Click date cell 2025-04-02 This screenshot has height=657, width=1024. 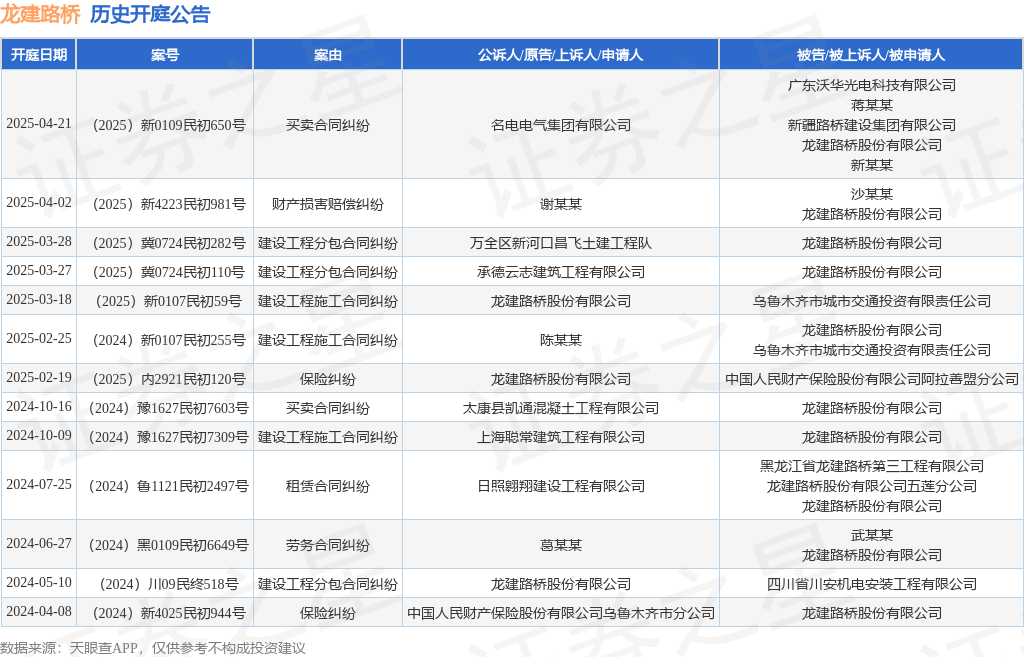point(39,202)
